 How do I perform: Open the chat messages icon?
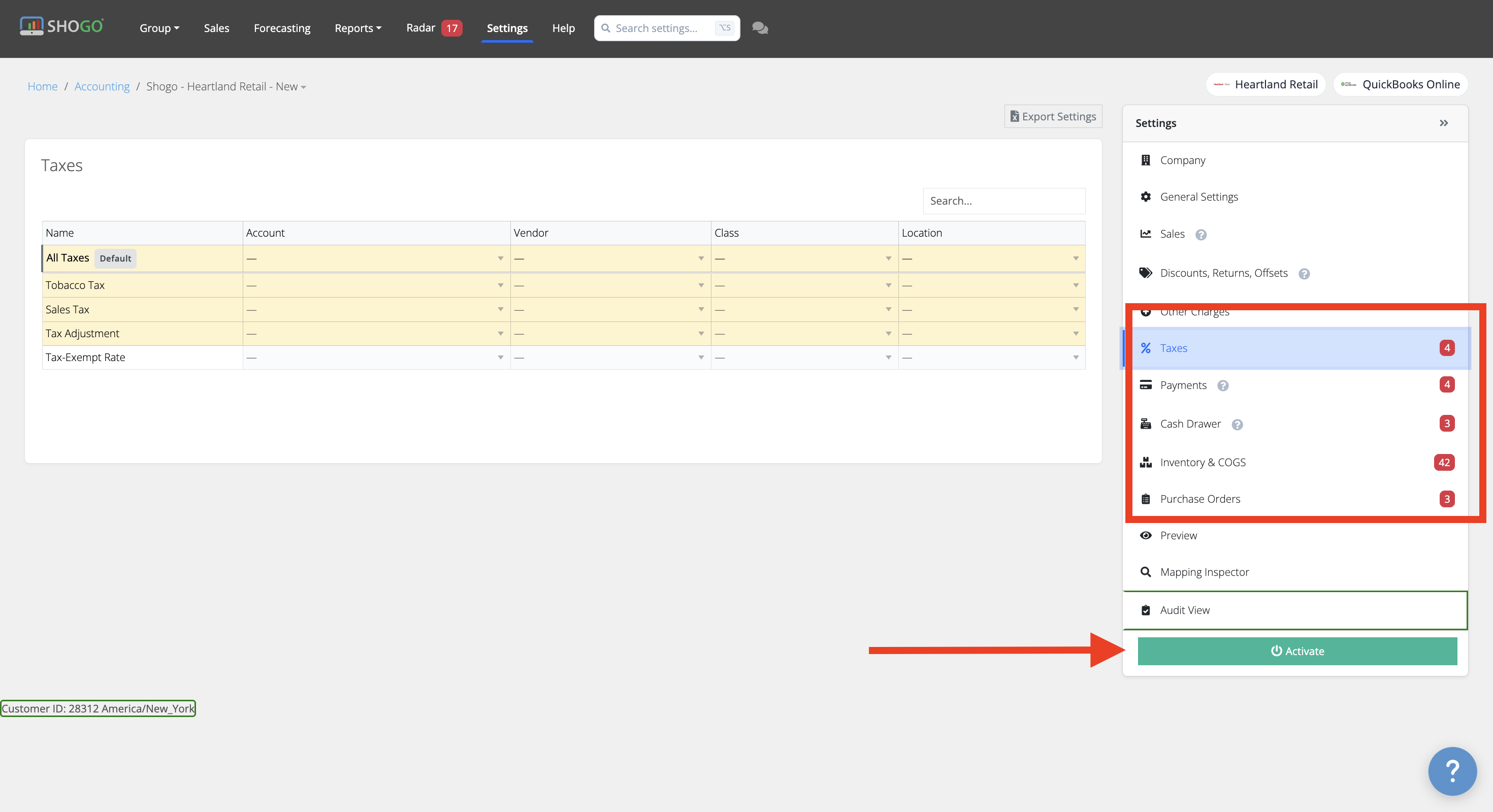click(760, 28)
